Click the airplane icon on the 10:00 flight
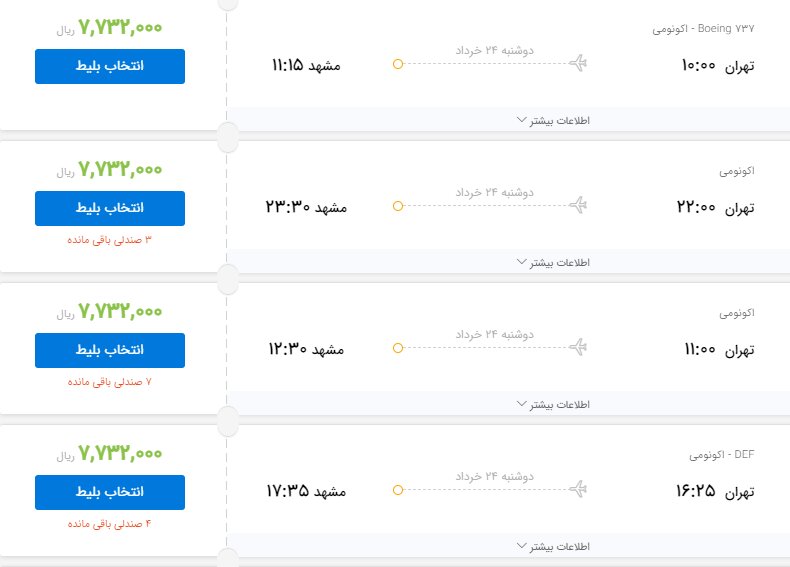 (577, 65)
